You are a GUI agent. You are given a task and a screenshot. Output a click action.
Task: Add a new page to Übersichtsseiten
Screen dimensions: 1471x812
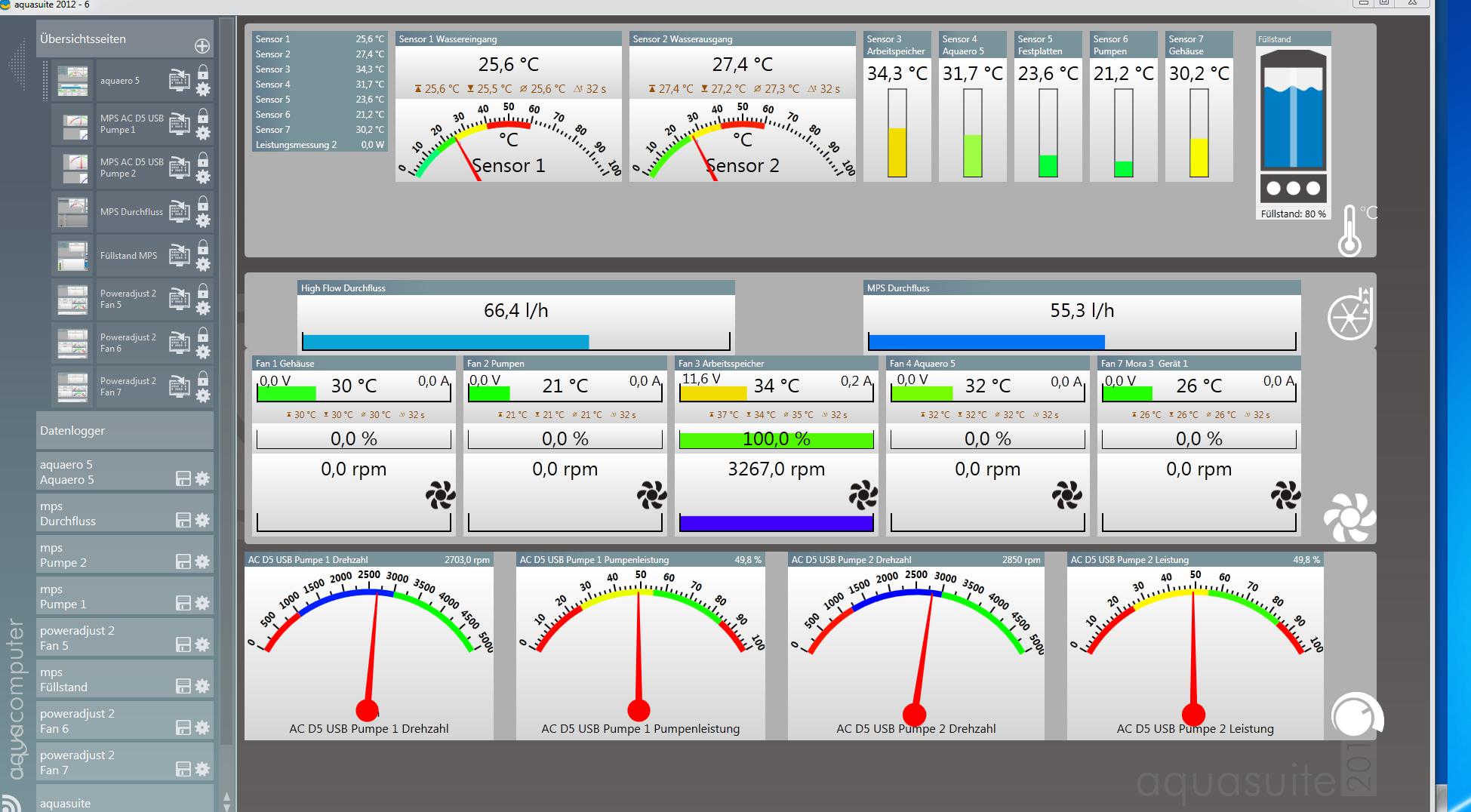point(202,46)
